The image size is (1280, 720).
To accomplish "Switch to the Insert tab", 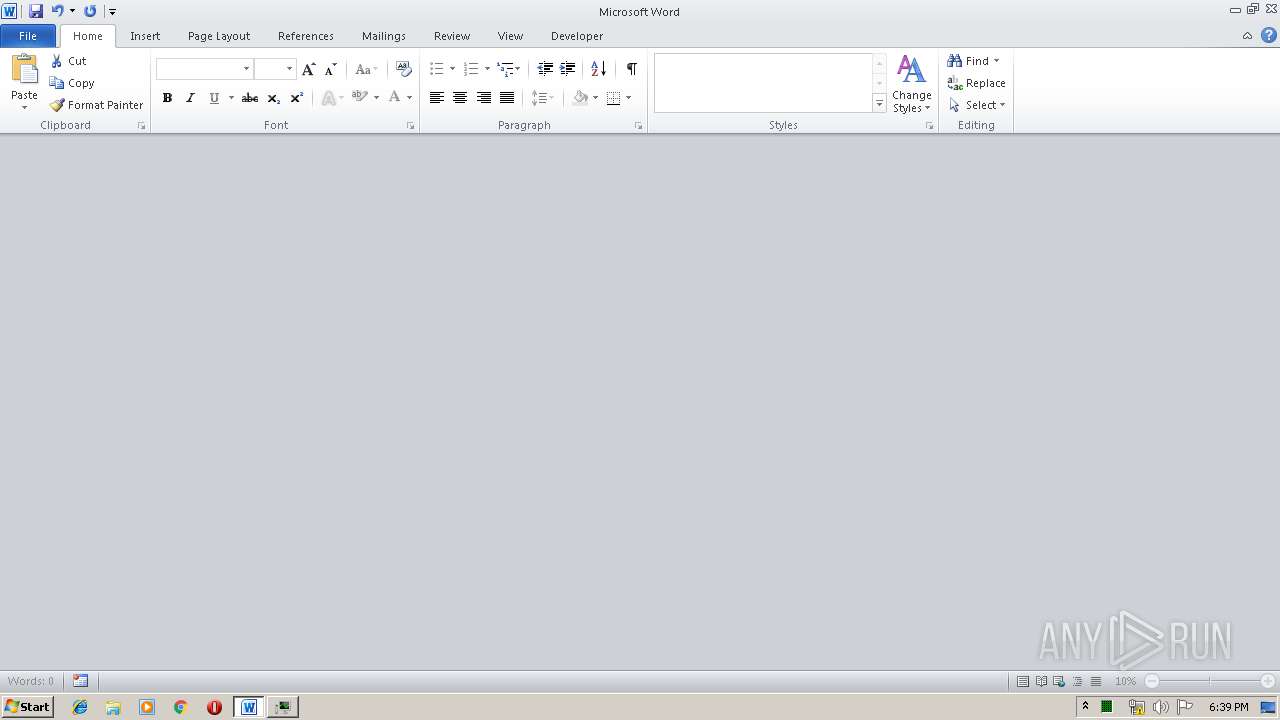I will tap(145, 36).
